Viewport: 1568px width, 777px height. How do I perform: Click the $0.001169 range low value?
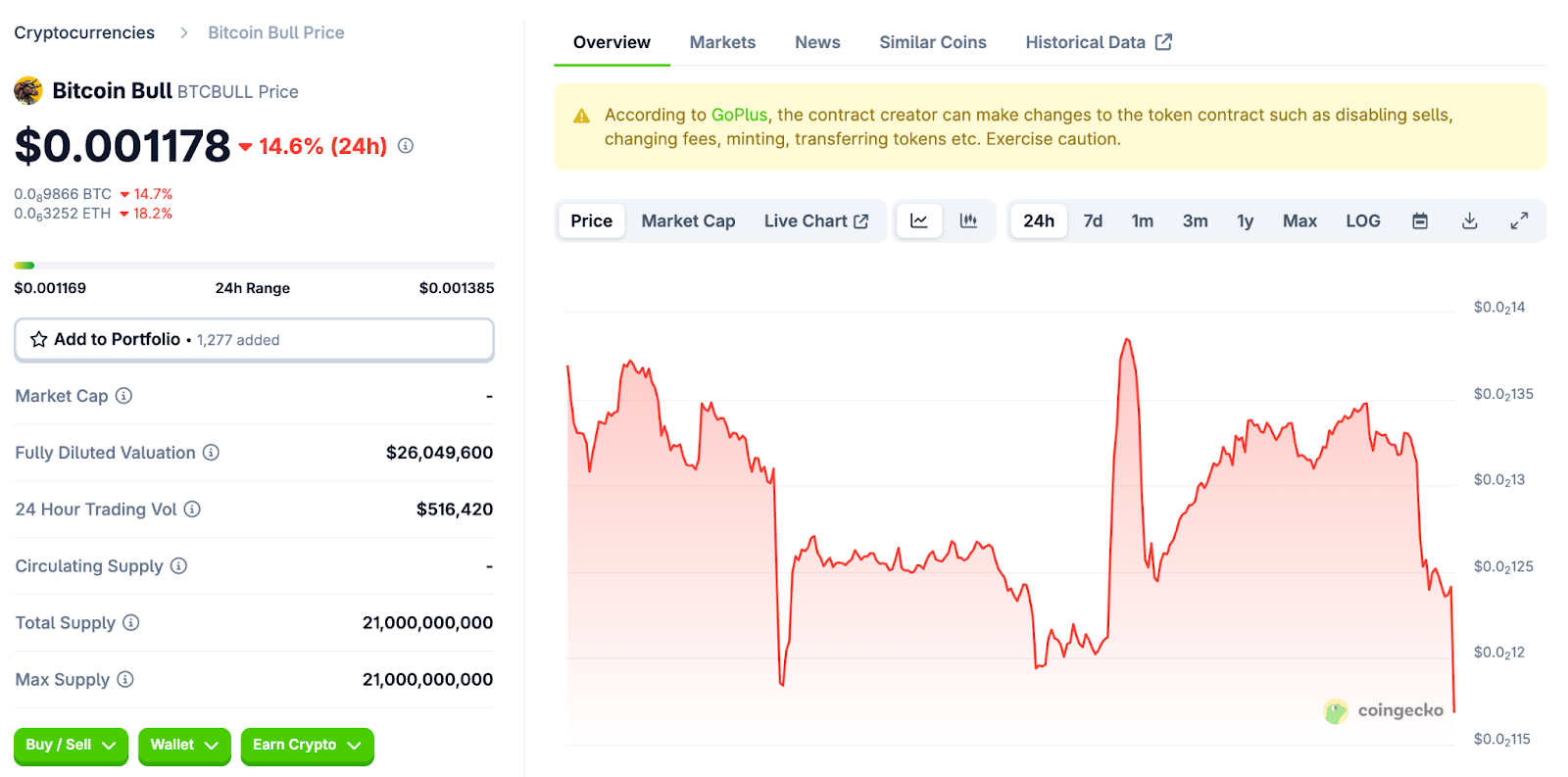click(x=50, y=288)
